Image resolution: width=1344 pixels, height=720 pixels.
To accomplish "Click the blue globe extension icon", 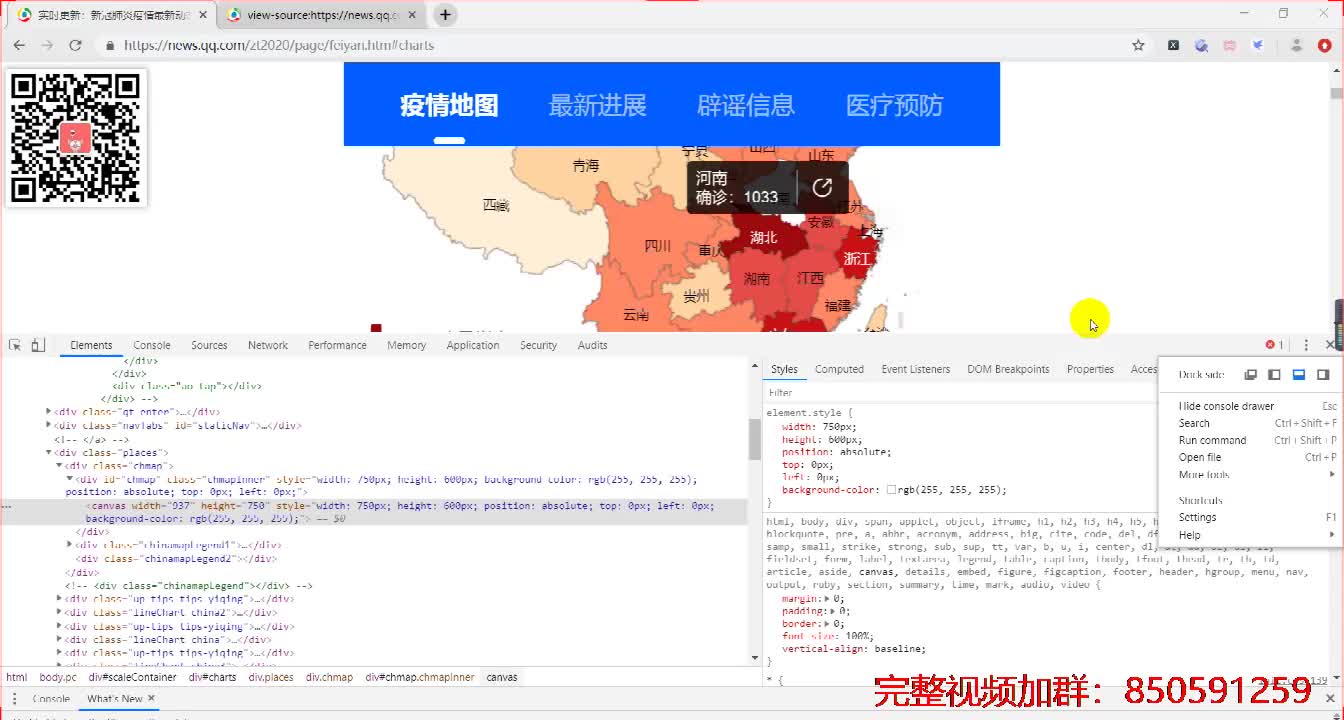I will point(1202,45).
